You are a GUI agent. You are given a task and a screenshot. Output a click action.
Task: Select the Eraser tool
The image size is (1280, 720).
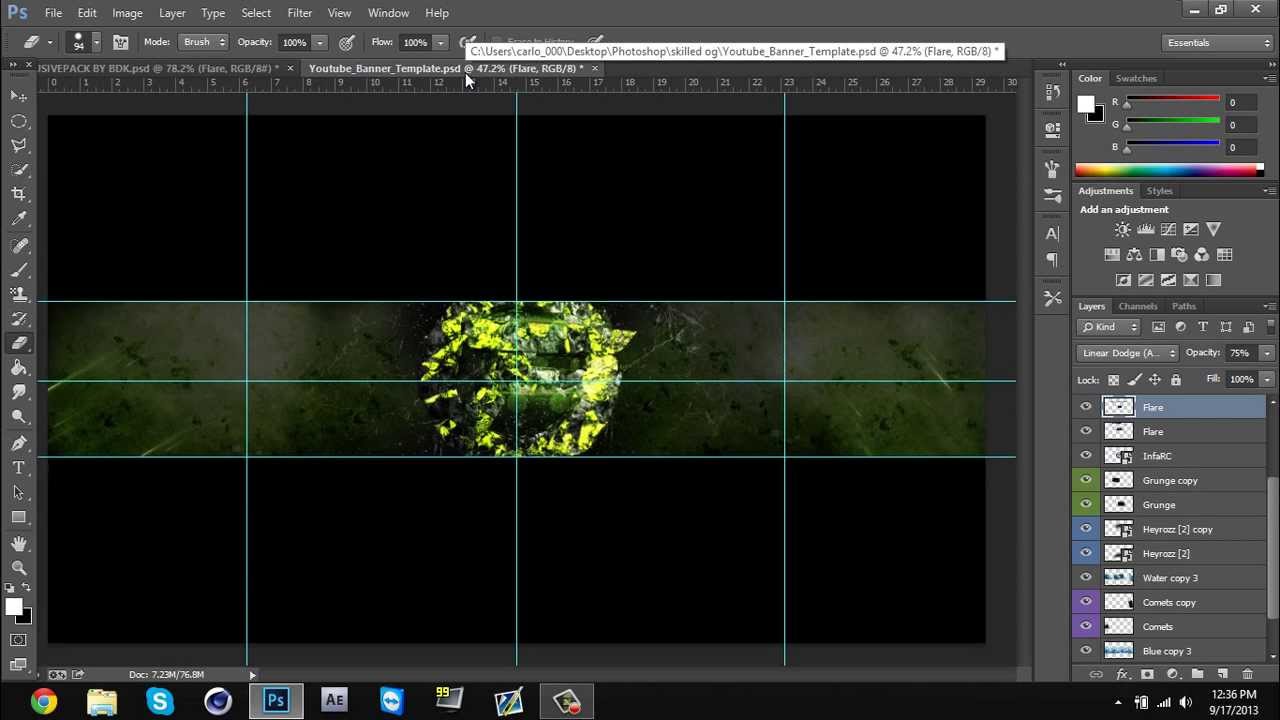[19, 343]
